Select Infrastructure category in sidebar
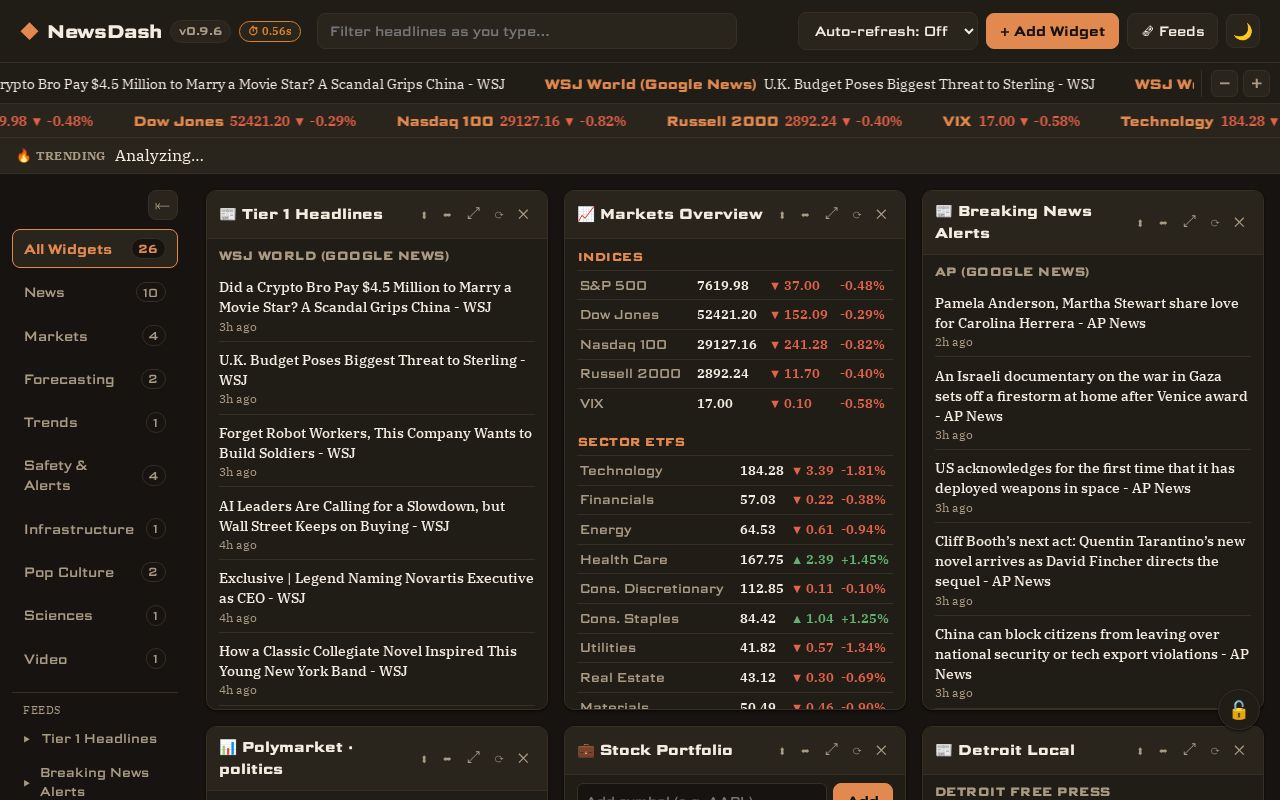1280x800 pixels. [95, 529]
